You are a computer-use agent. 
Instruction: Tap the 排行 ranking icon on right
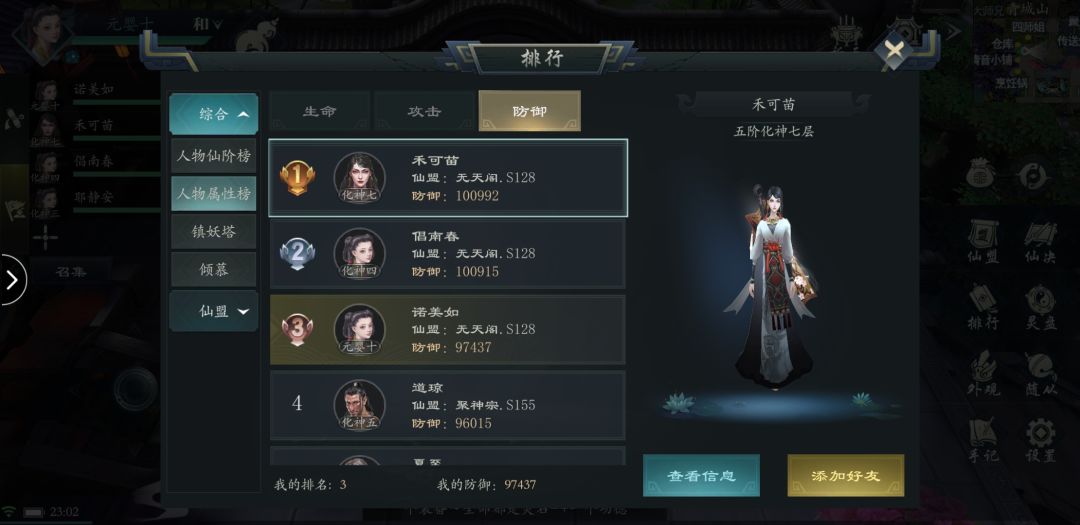click(983, 307)
